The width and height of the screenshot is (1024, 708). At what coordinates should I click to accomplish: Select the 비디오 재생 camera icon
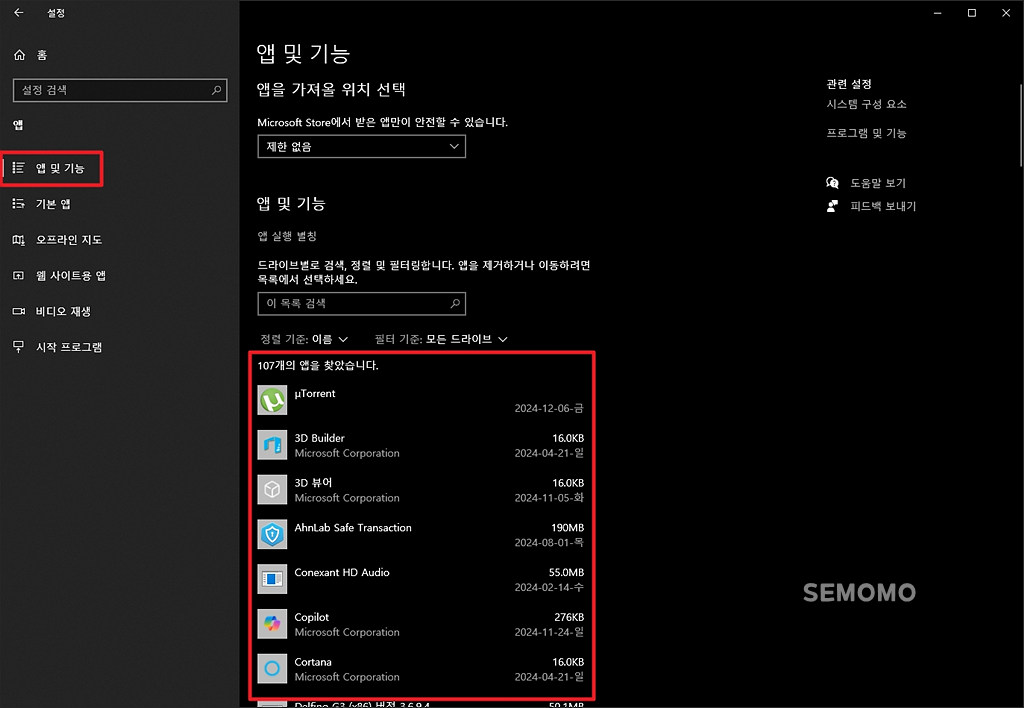pyautogui.click(x=18, y=312)
